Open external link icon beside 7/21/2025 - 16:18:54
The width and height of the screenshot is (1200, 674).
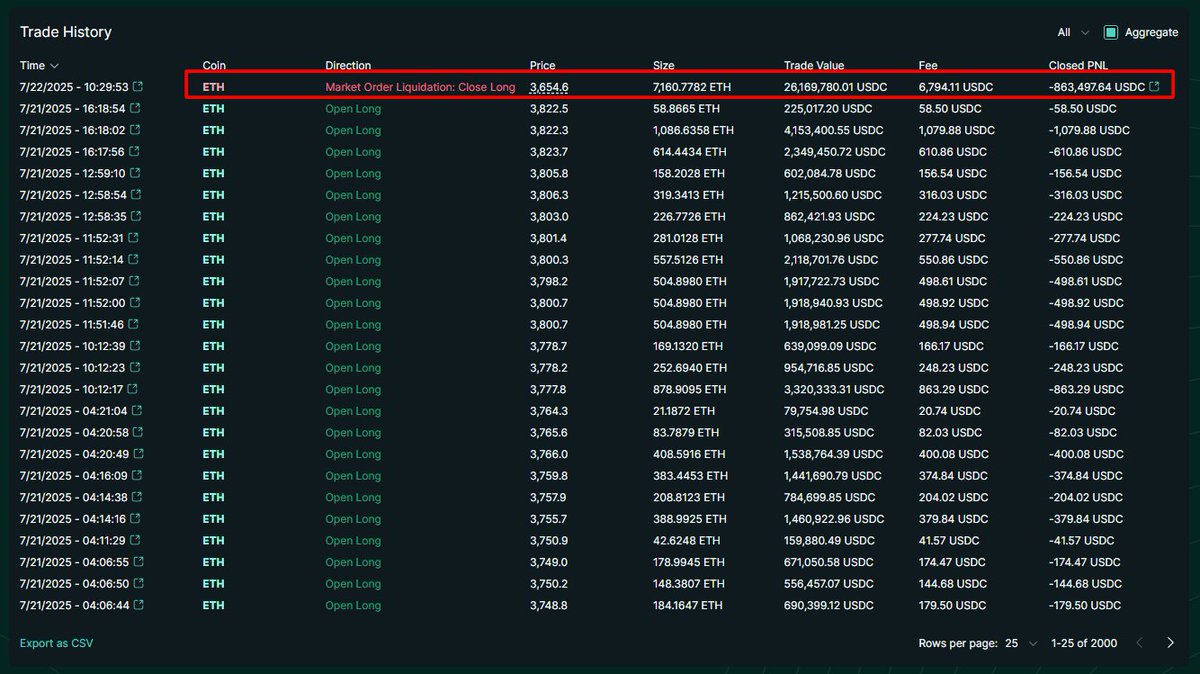click(135, 108)
